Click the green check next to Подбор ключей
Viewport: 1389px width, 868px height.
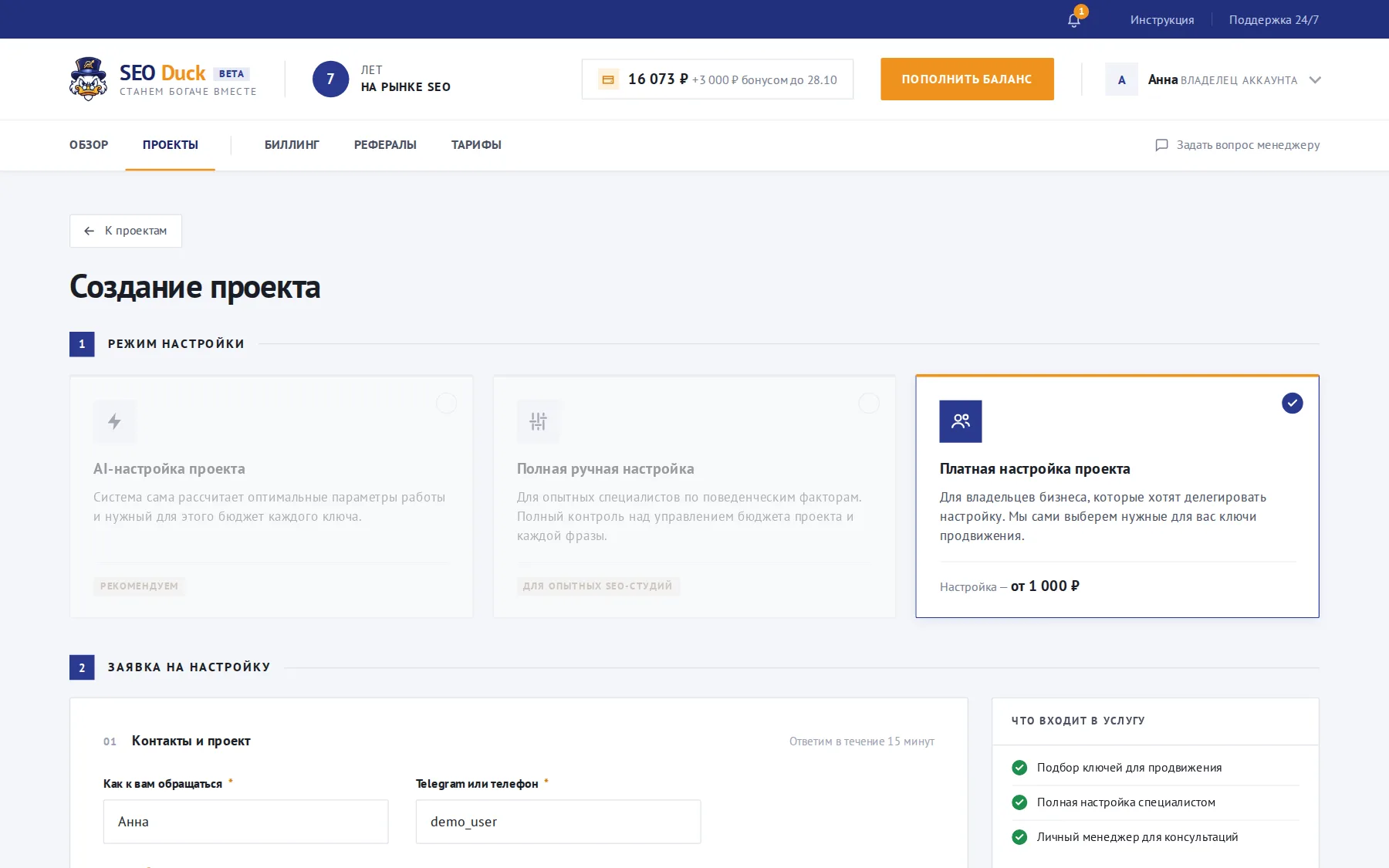pyautogui.click(x=1019, y=768)
